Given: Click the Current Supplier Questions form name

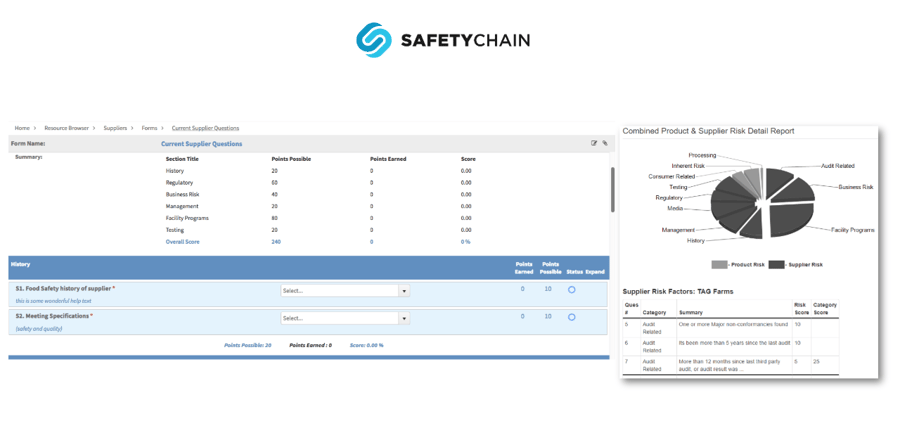Looking at the screenshot, I should [x=201, y=144].
